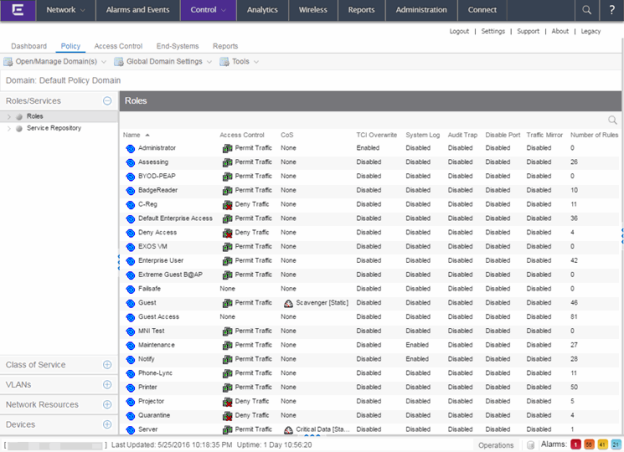This screenshot has width=624, height=452.
Task: Select the Extreme Guest B@AP role
Action: click(x=370, y=275)
